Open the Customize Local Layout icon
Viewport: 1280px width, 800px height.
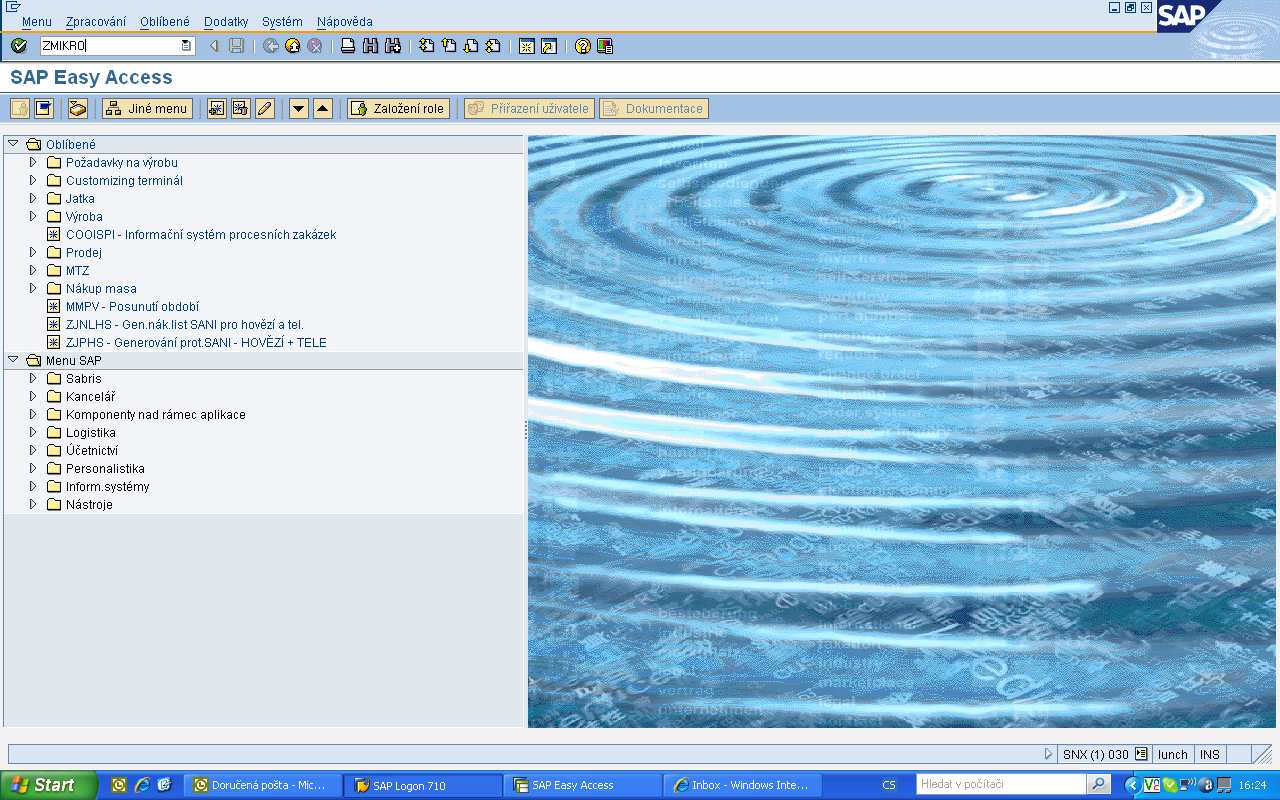pos(605,46)
